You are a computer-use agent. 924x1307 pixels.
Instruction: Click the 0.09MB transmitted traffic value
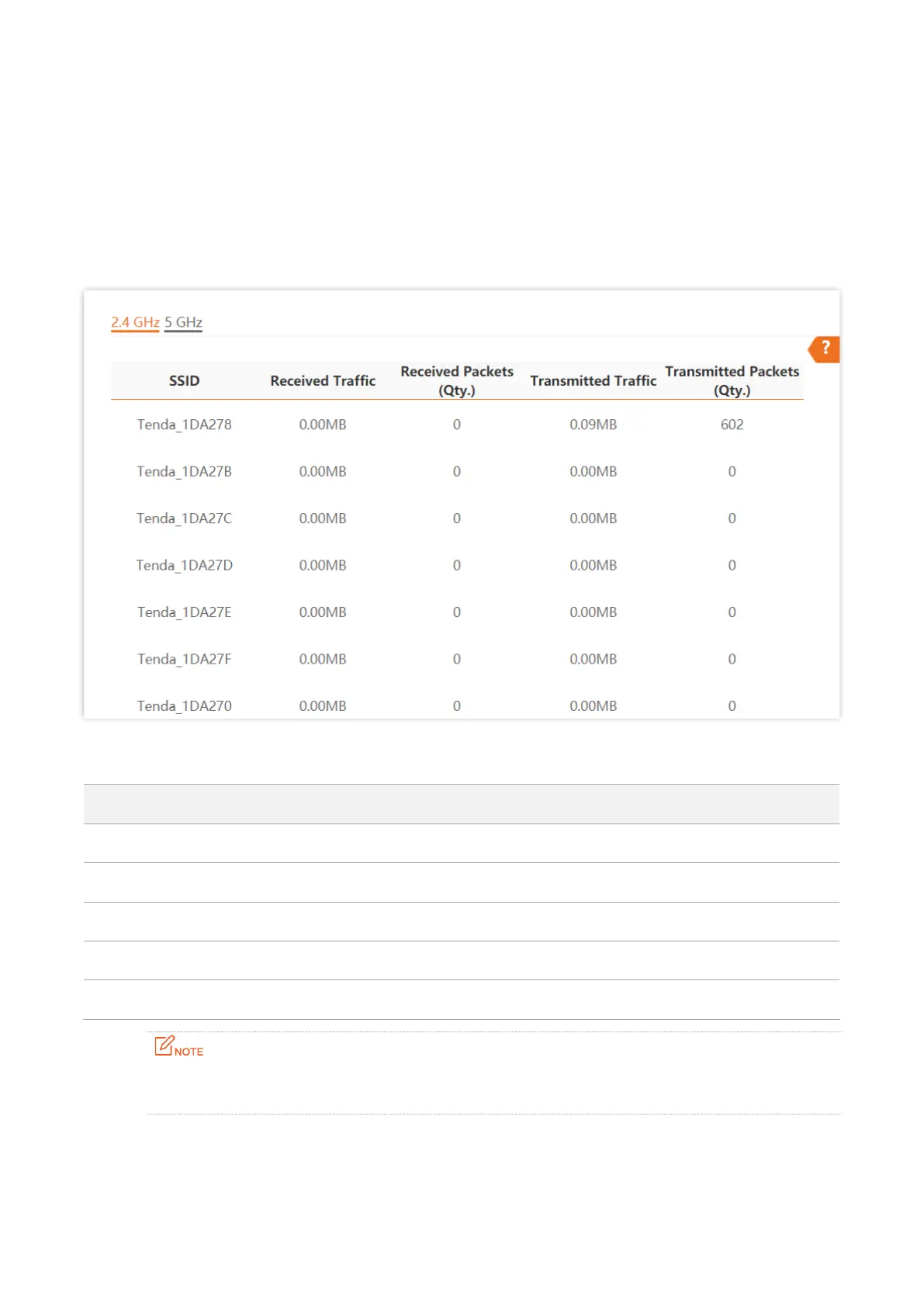click(x=594, y=425)
